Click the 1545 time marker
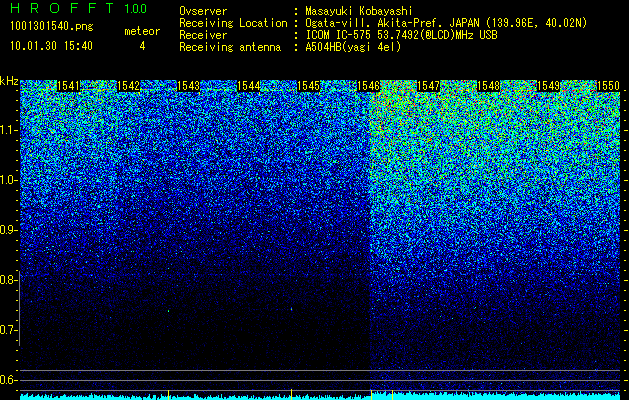This screenshot has width=629, height=400. pyautogui.click(x=308, y=86)
